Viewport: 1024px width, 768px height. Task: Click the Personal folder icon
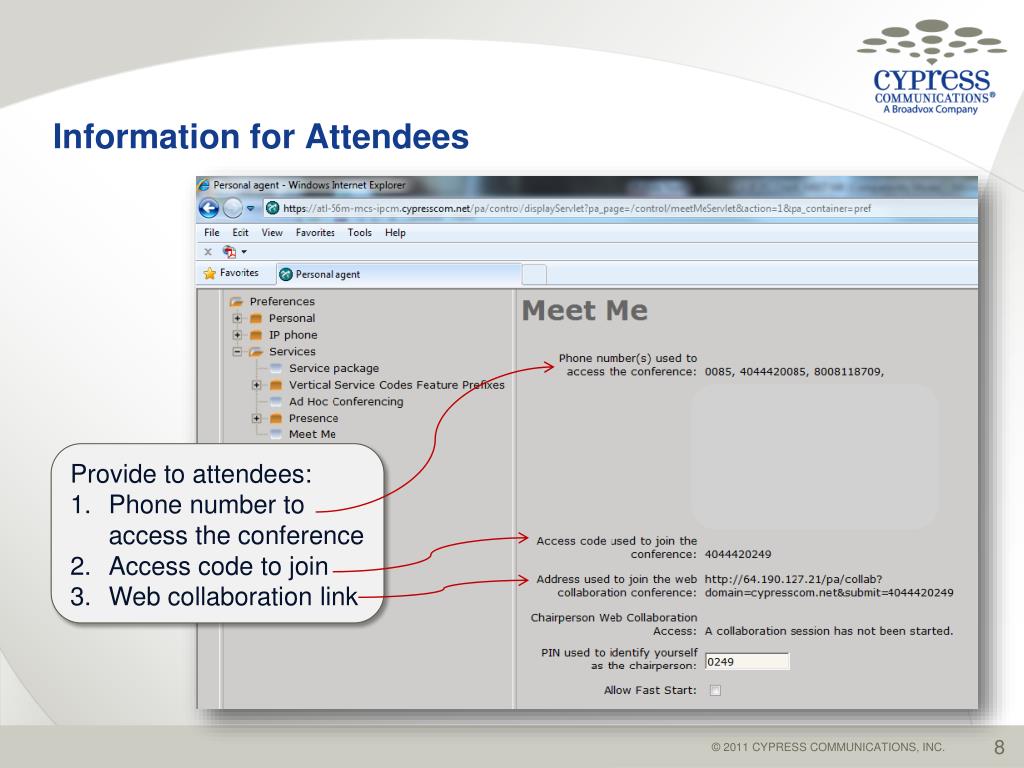(256, 318)
